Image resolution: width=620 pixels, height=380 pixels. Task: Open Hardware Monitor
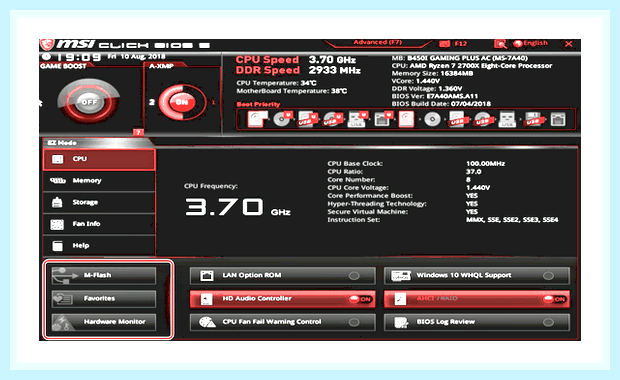click(104, 322)
